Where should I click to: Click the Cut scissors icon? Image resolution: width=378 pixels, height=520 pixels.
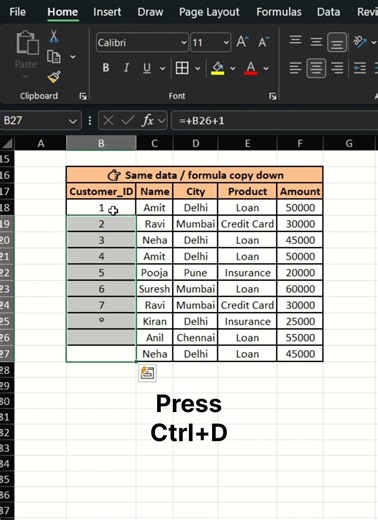(x=53, y=36)
